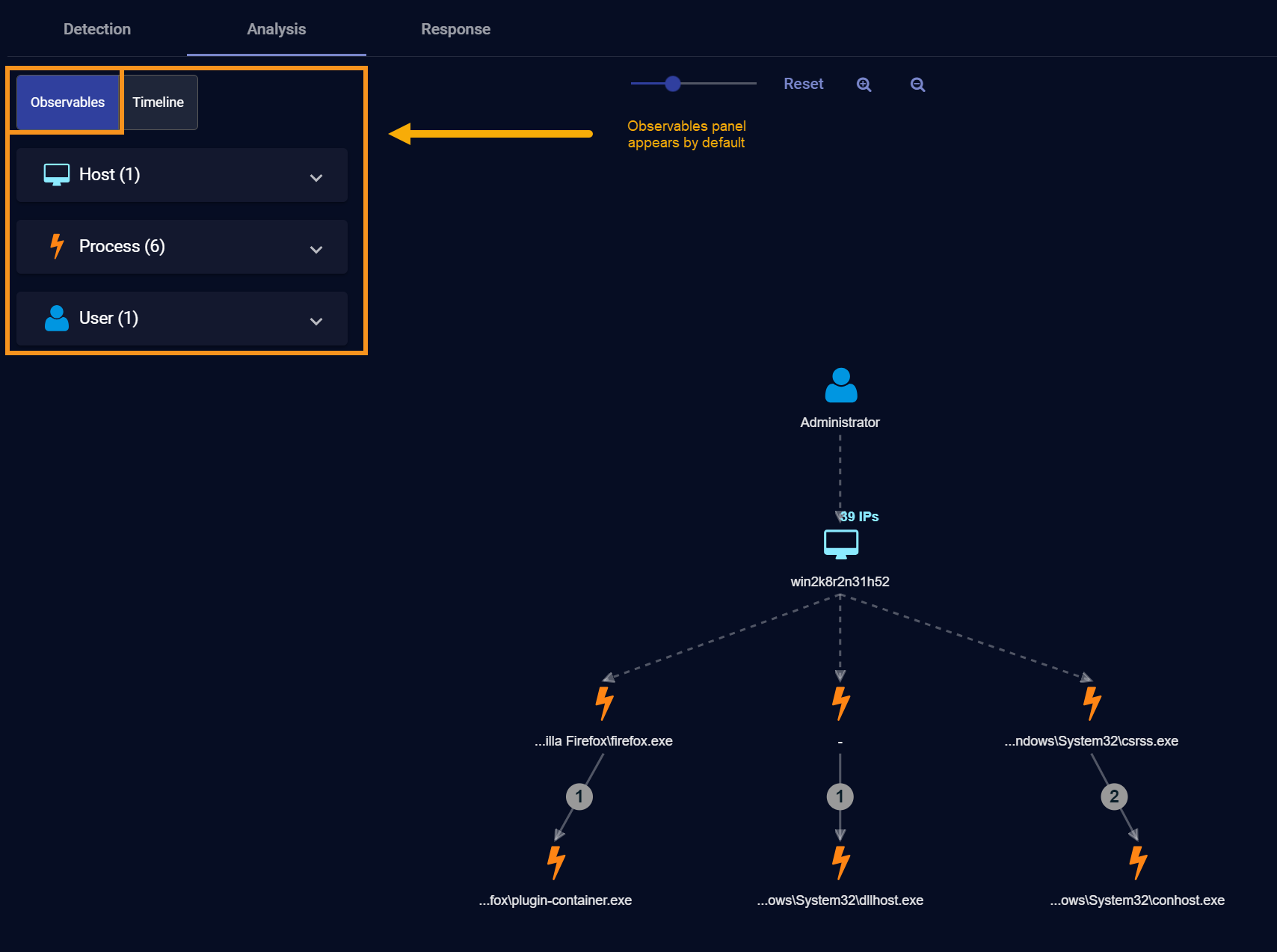The image size is (1277, 952).
Task: Select the win2k8r2n31h52 host monitor icon
Action: click(840, 544)
